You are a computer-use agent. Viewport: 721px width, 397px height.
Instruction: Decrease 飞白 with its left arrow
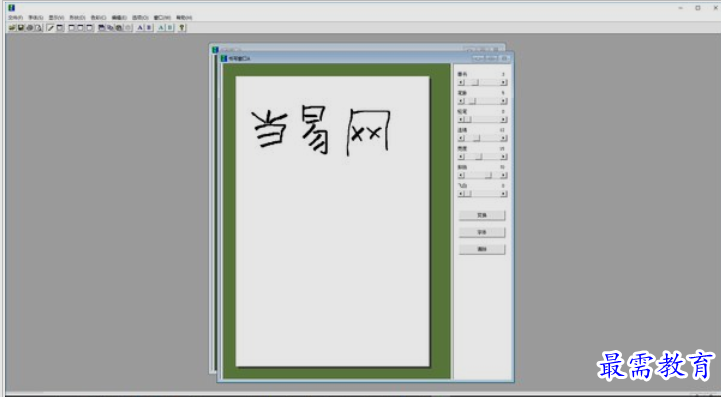pyautogui.click(x=461, y=194)
